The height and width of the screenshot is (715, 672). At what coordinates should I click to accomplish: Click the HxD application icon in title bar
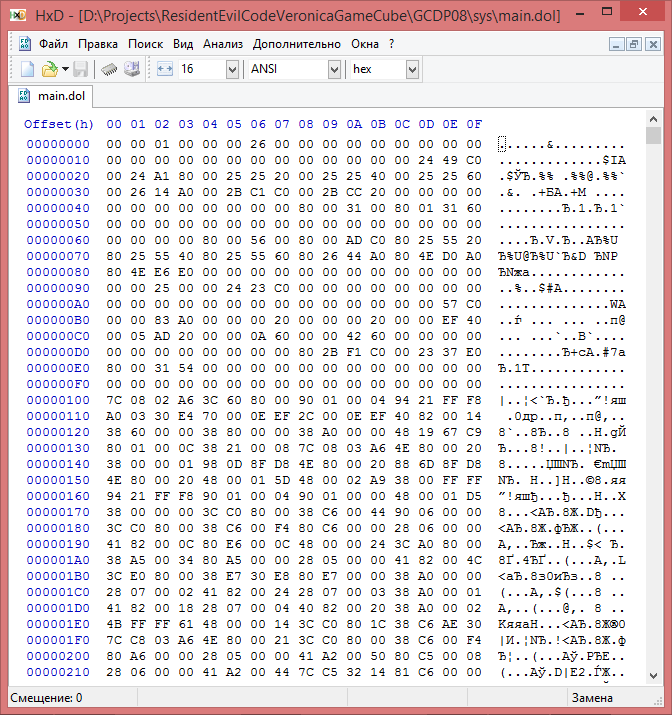tap(17, 16)
